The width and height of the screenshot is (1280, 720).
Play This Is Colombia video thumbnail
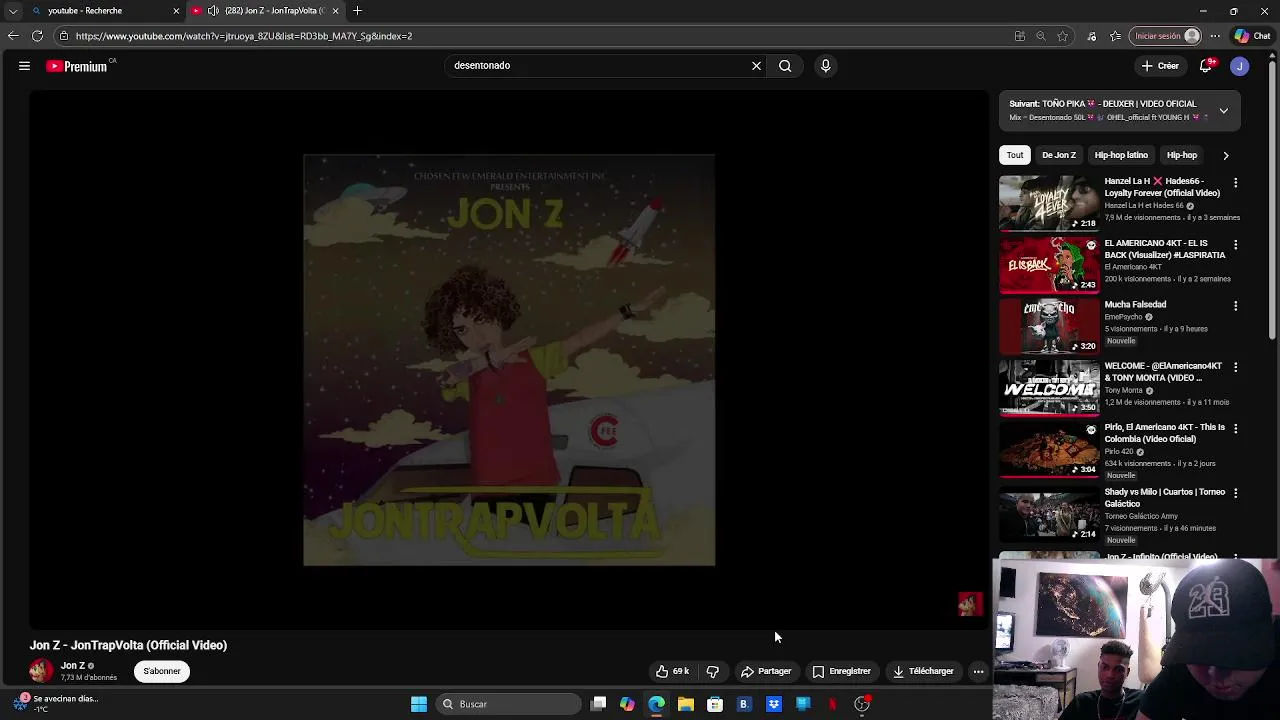(1049, 449)
